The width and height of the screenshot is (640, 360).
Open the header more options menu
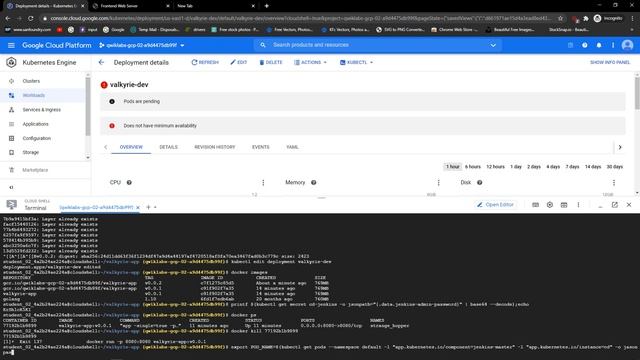tap(613, 45)
